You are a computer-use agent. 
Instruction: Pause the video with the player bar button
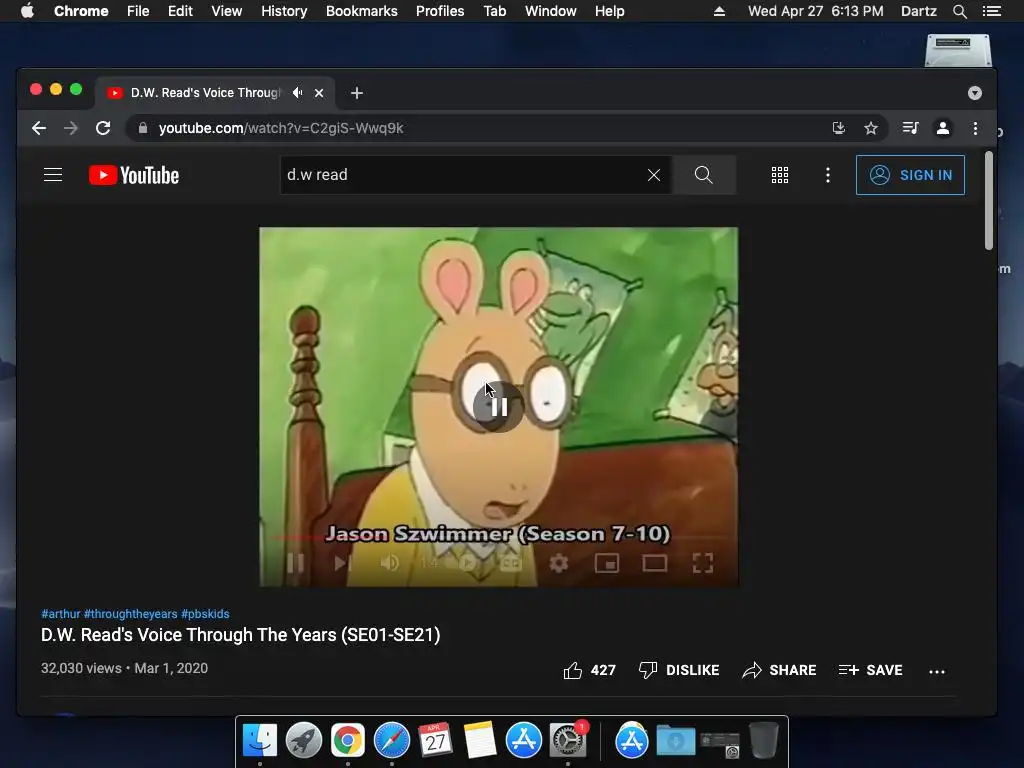295,563
